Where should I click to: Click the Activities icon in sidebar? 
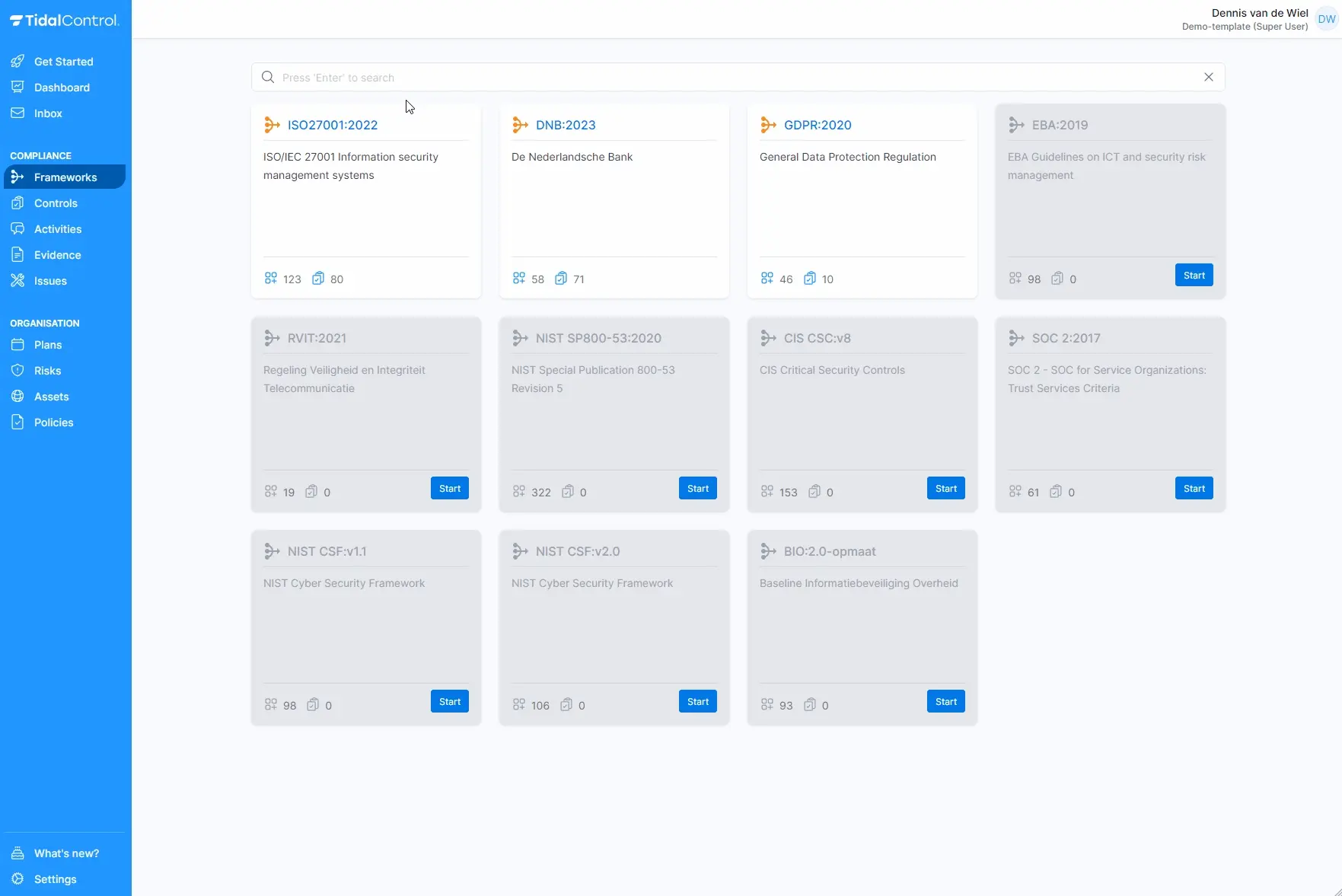coord(18,229)
